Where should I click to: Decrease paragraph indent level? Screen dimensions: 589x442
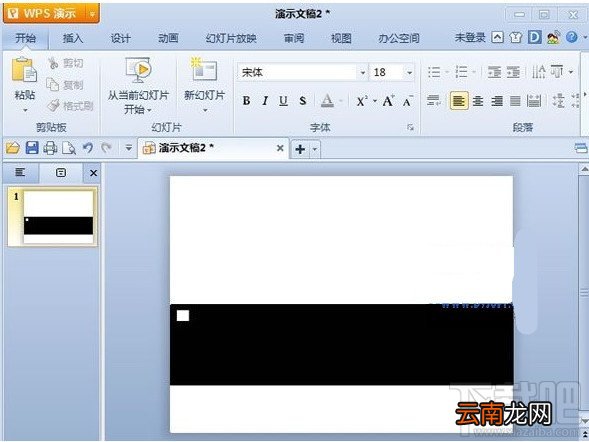(x=494, y=72)
